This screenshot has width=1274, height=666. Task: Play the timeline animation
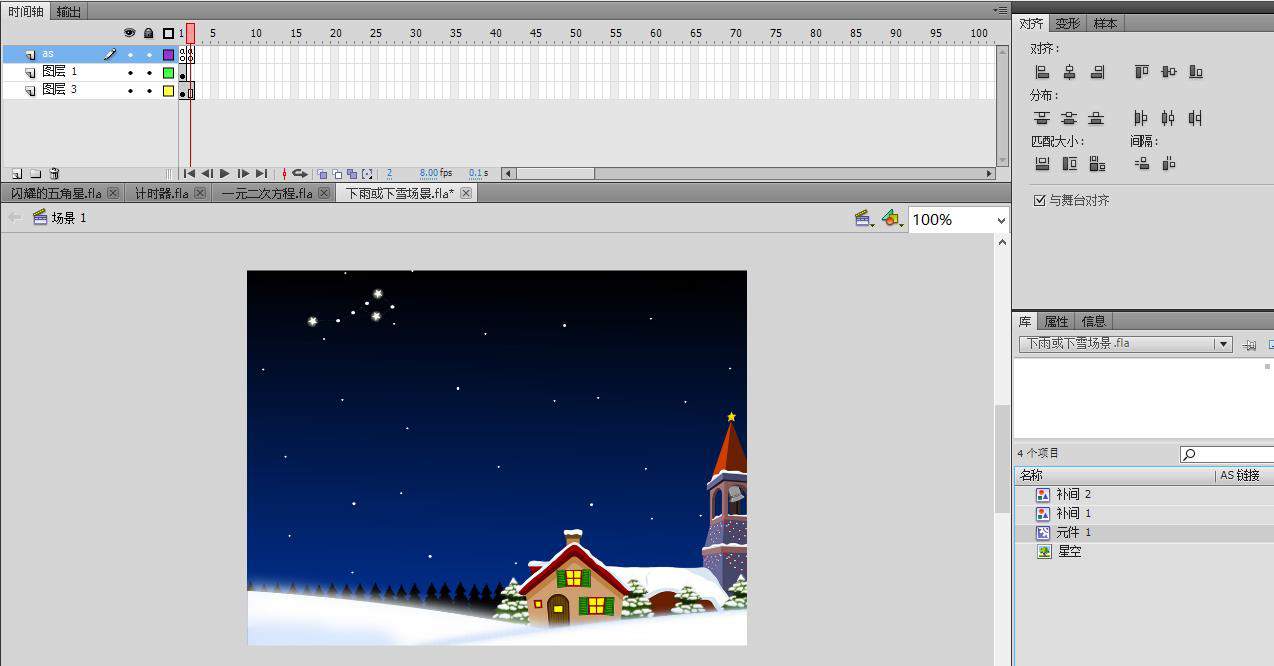click(225, 174)
